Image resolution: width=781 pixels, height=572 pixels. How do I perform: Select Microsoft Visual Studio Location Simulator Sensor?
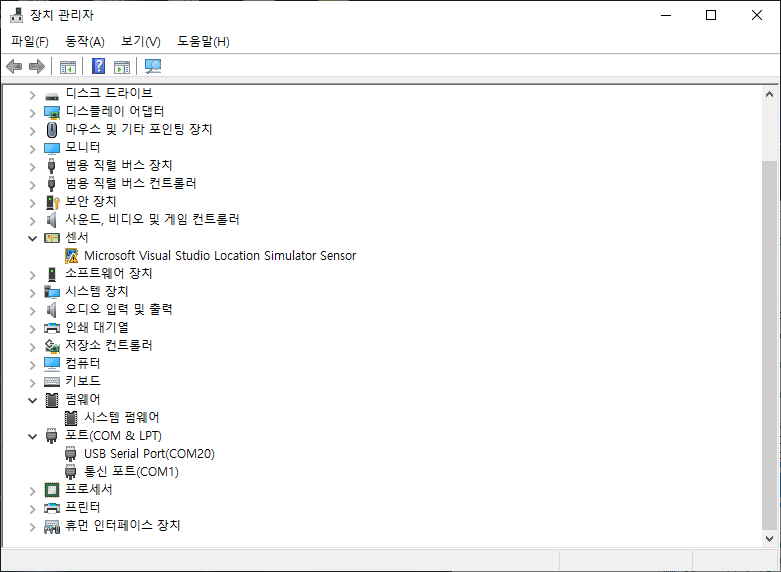tap(220, 256)
